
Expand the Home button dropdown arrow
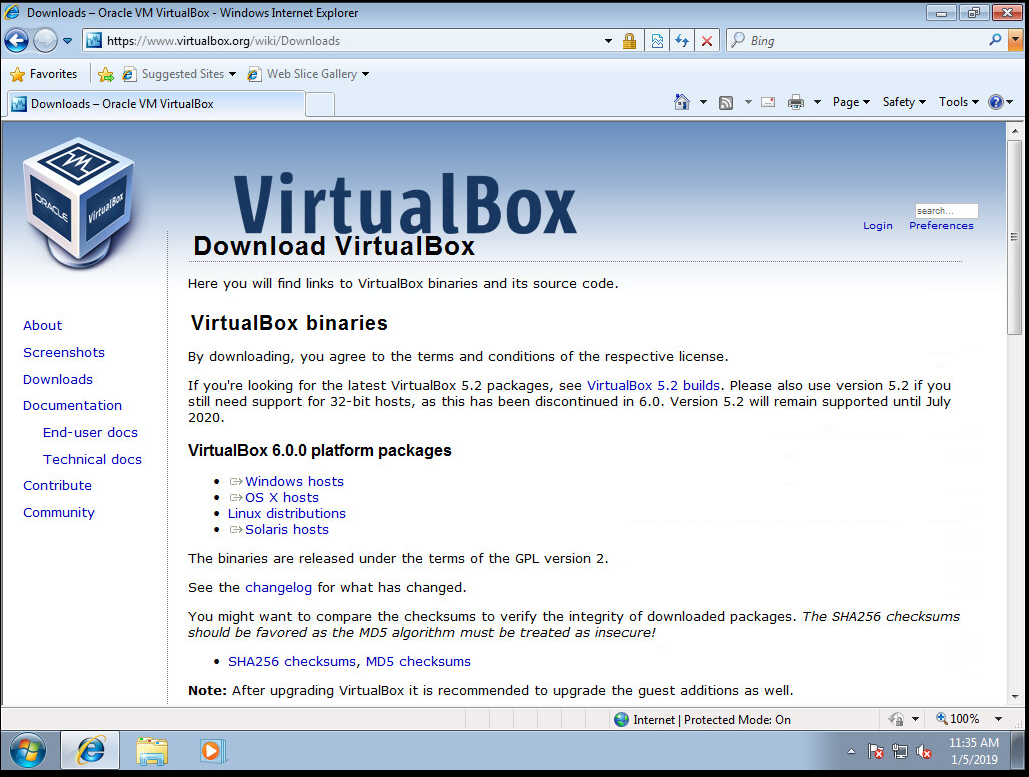[703, 102]
